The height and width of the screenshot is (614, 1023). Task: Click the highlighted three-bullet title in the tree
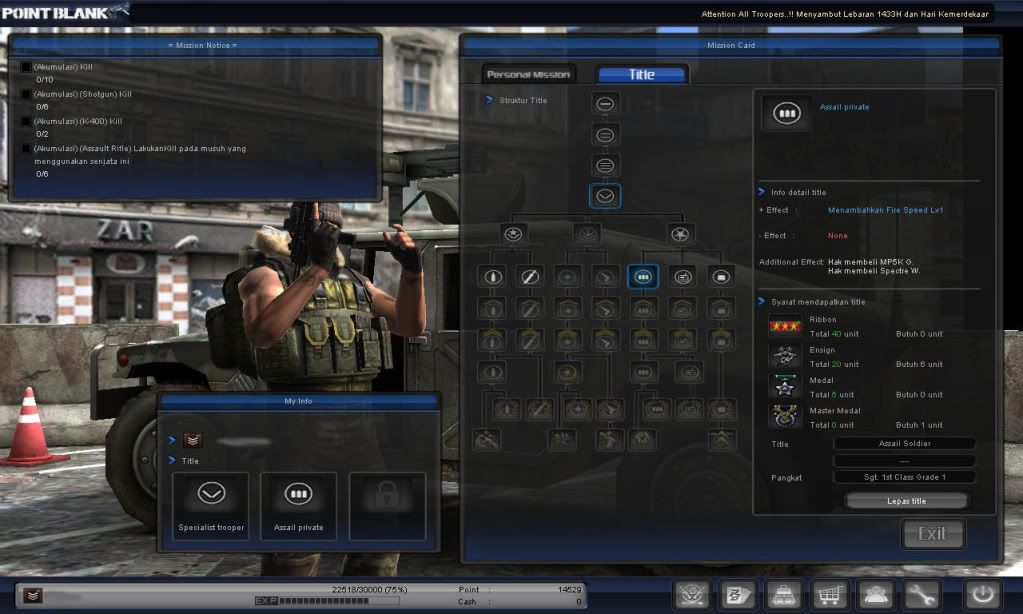click(643, 277)
